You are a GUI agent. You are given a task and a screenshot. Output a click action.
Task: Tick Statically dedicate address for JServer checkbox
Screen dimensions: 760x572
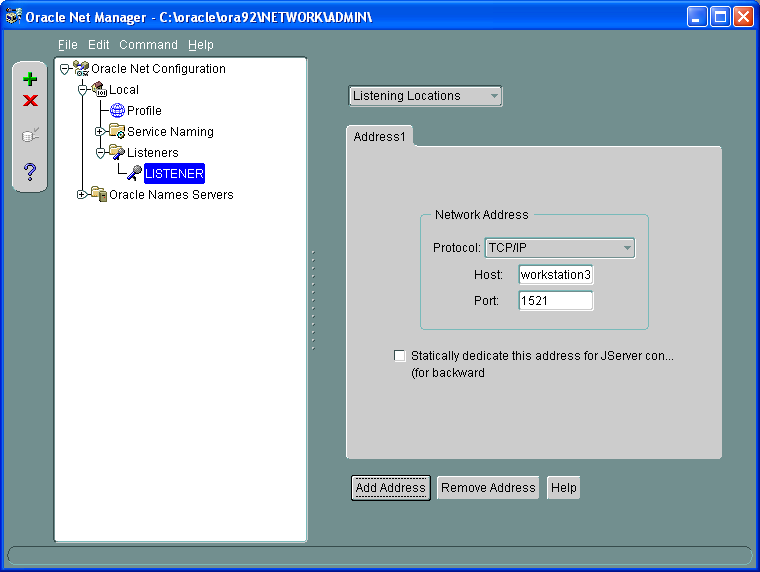coord(399,356)
